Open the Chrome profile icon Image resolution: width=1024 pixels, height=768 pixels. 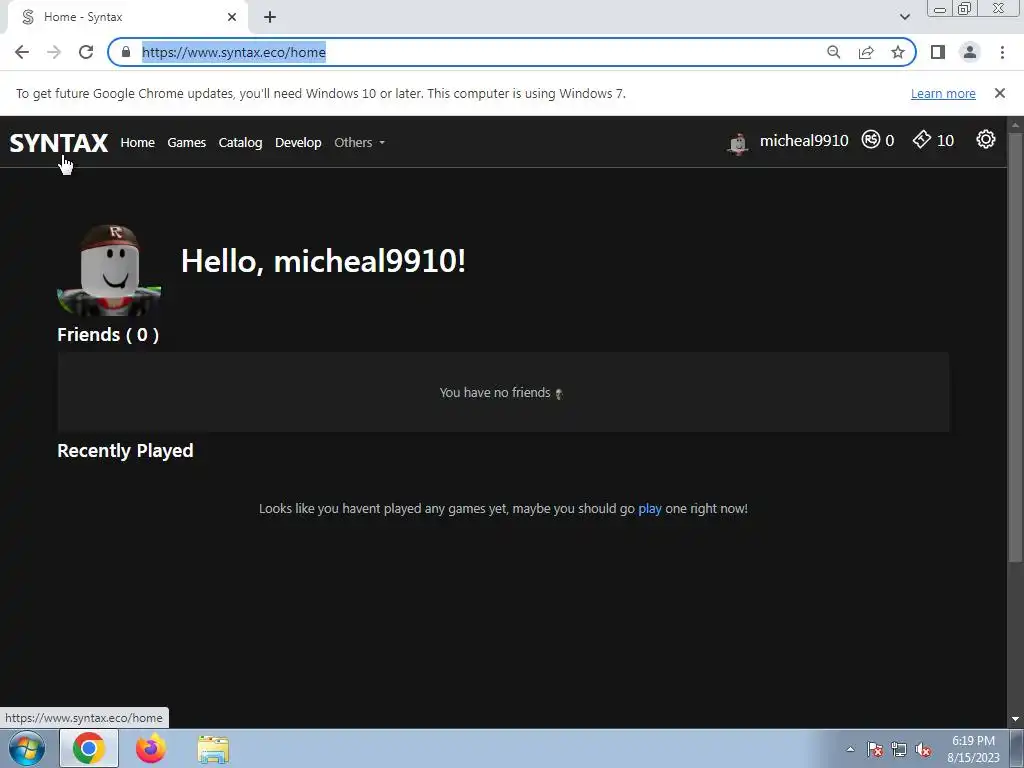tap(970, 52)
